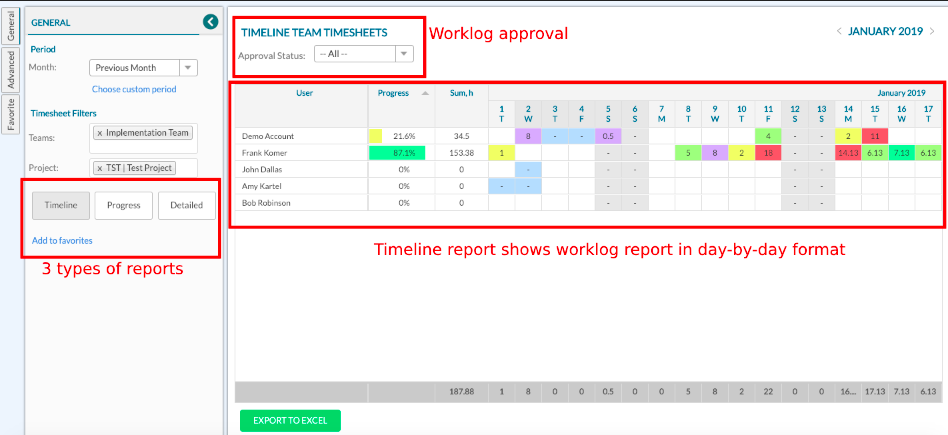Export the report to Excel
The height and width of the screenshot is (435, 948).
coord(290,420)
